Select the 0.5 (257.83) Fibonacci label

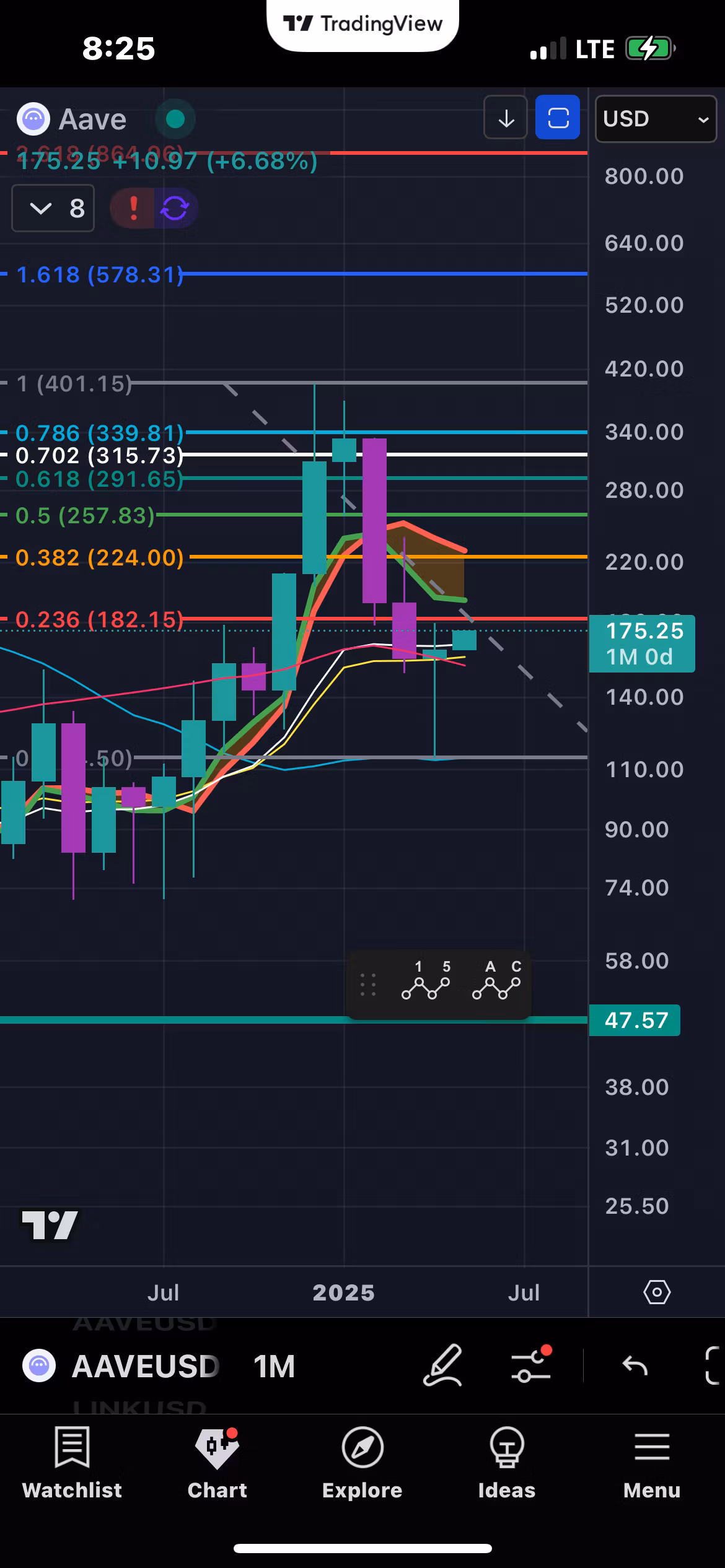coord(85,515)
